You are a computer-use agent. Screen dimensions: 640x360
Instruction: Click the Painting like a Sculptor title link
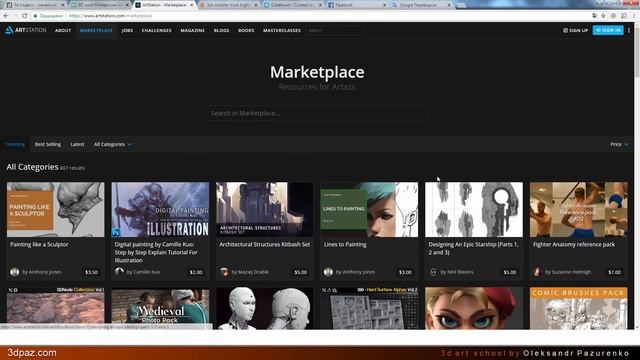click(39, 244)
